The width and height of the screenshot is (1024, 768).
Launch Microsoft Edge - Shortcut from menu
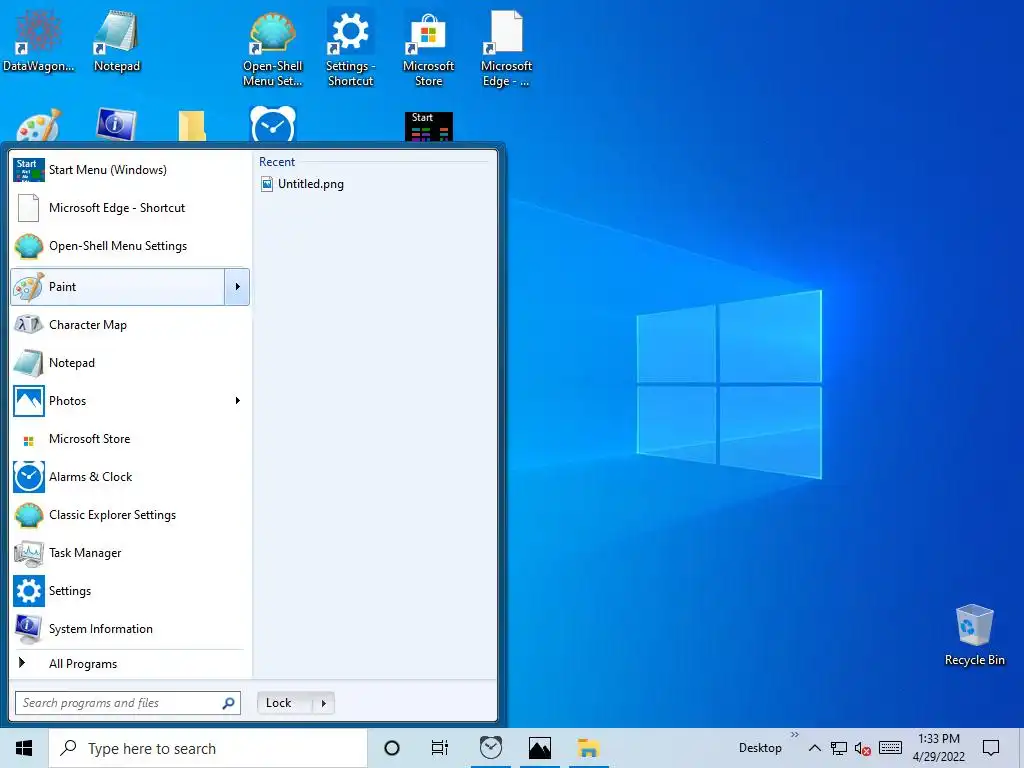[130, 208]
